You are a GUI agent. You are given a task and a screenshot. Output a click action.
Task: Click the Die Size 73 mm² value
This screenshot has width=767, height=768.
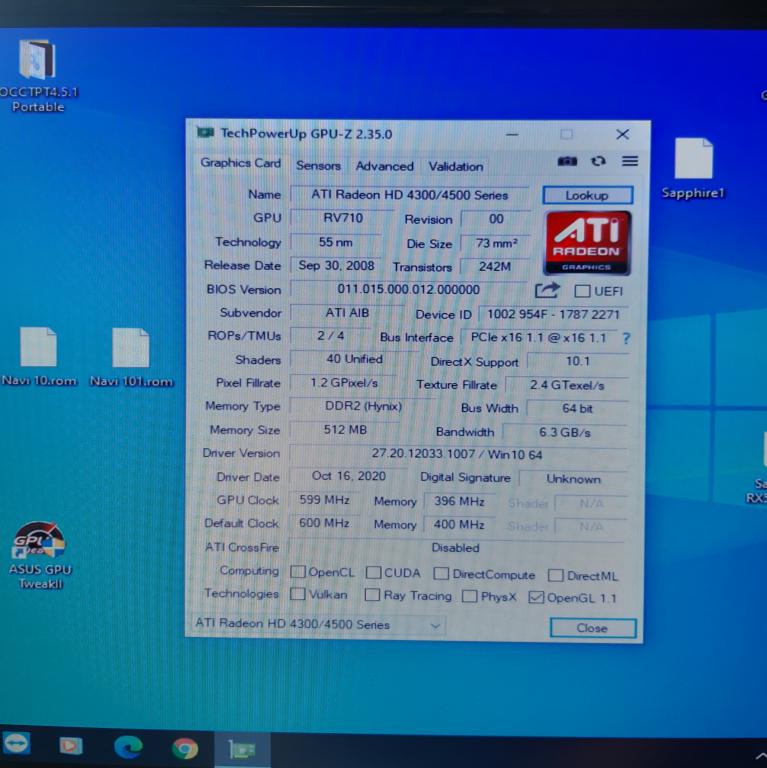(497, 243)
